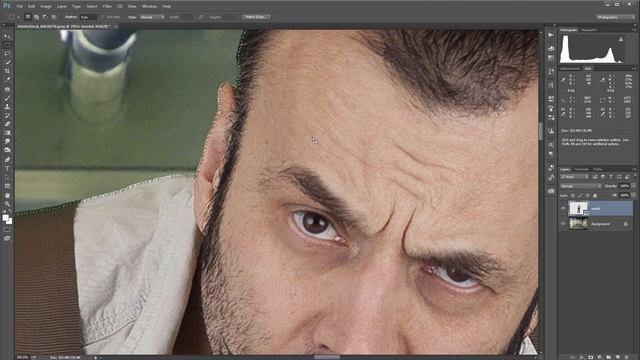Viewport: 640px width, 360px height.
Task: Select the Lasso tool
Action: point(7,53)
